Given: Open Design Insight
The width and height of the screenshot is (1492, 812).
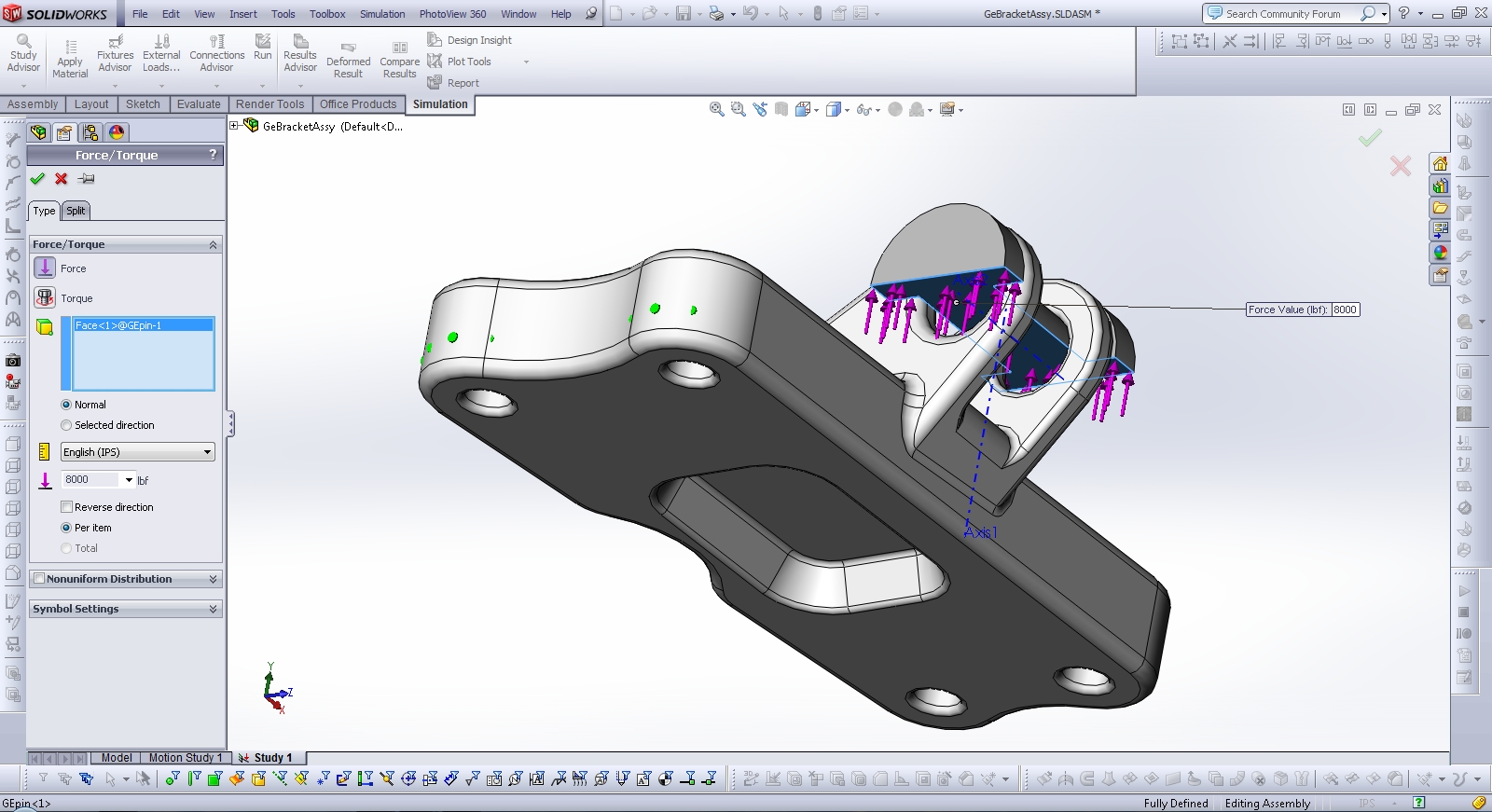Looking at the screenshot, I should (470, 40).
